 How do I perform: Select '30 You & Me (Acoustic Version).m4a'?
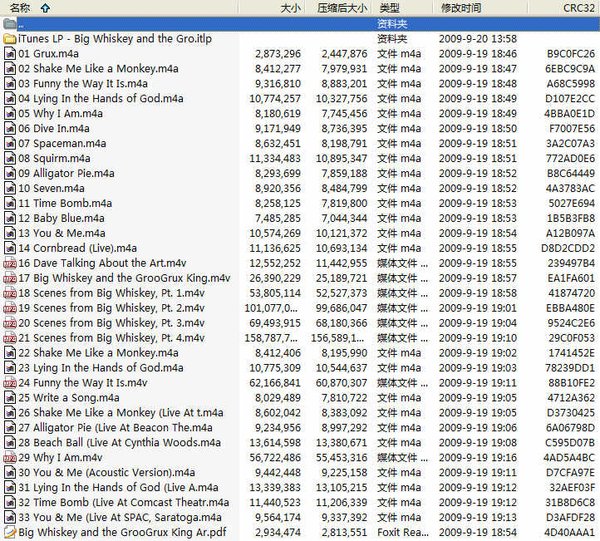(106, 472)
